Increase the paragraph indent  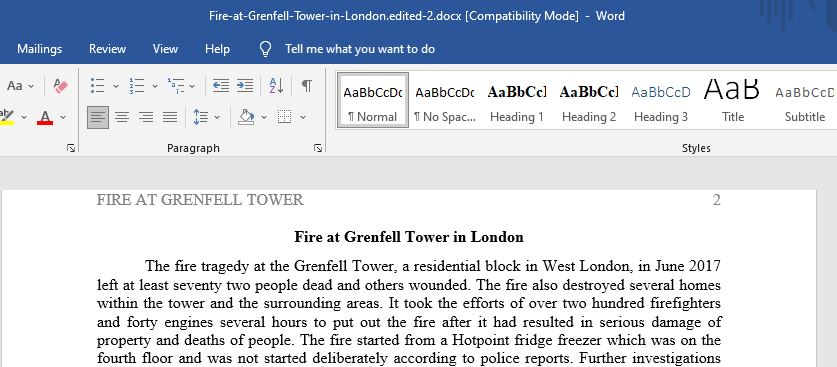[244, 85]
